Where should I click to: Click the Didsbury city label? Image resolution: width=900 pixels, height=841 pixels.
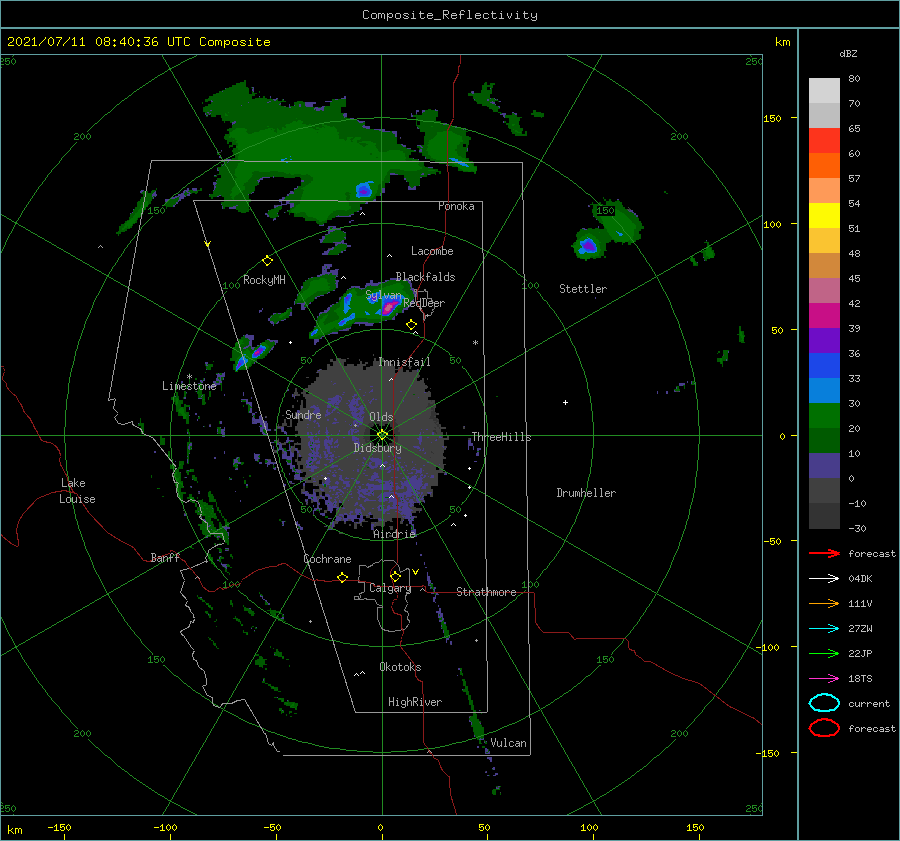tap(377, 448)
